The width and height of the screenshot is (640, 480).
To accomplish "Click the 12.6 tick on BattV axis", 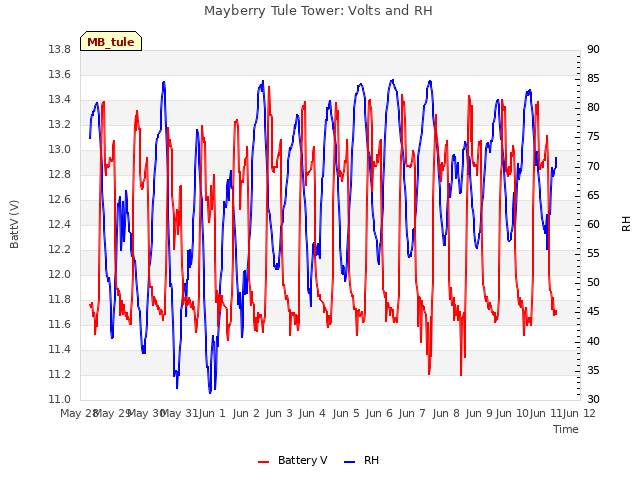I will point(60,200).
